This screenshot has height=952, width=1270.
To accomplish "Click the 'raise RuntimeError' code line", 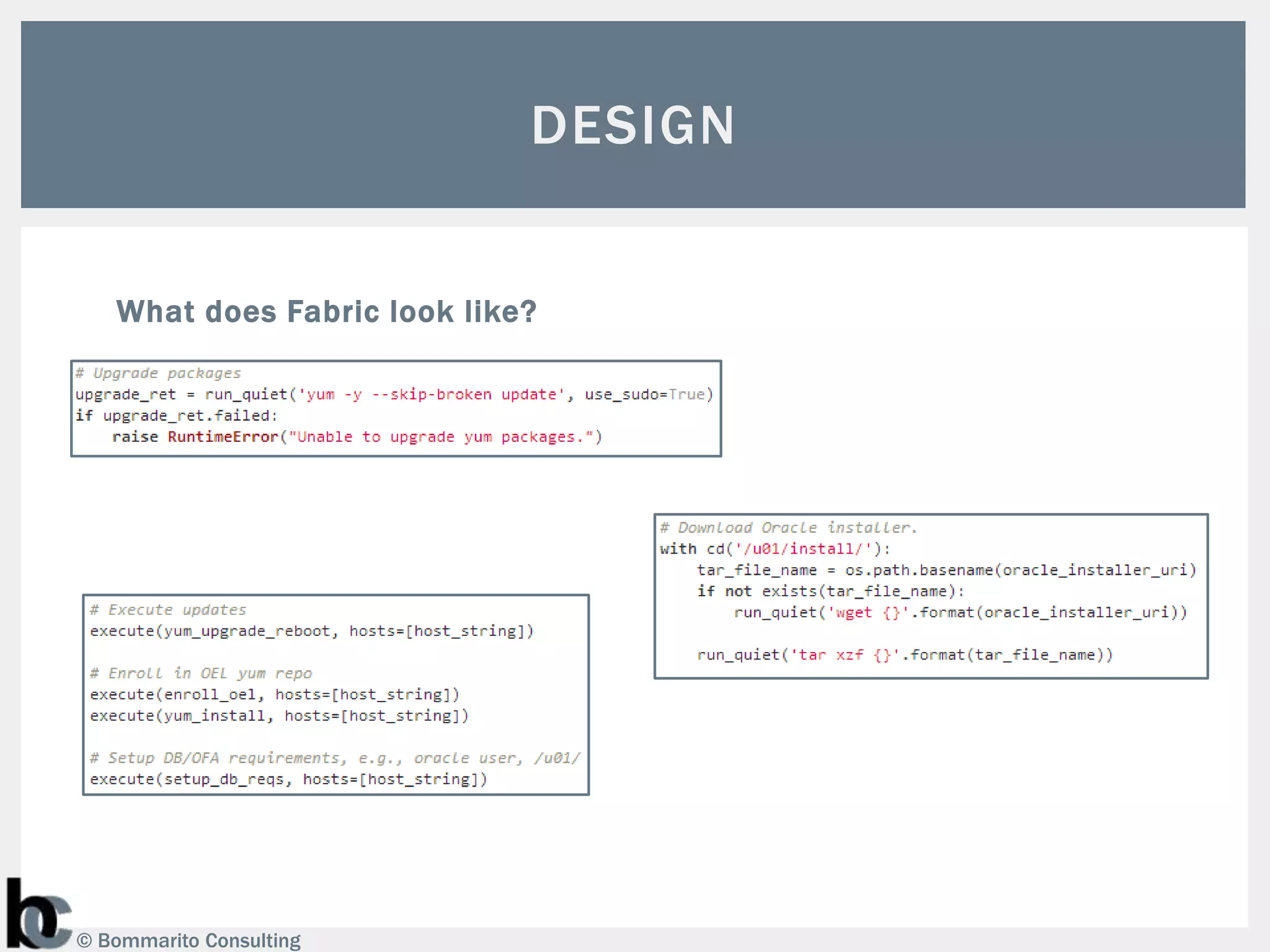I will 357,437.
